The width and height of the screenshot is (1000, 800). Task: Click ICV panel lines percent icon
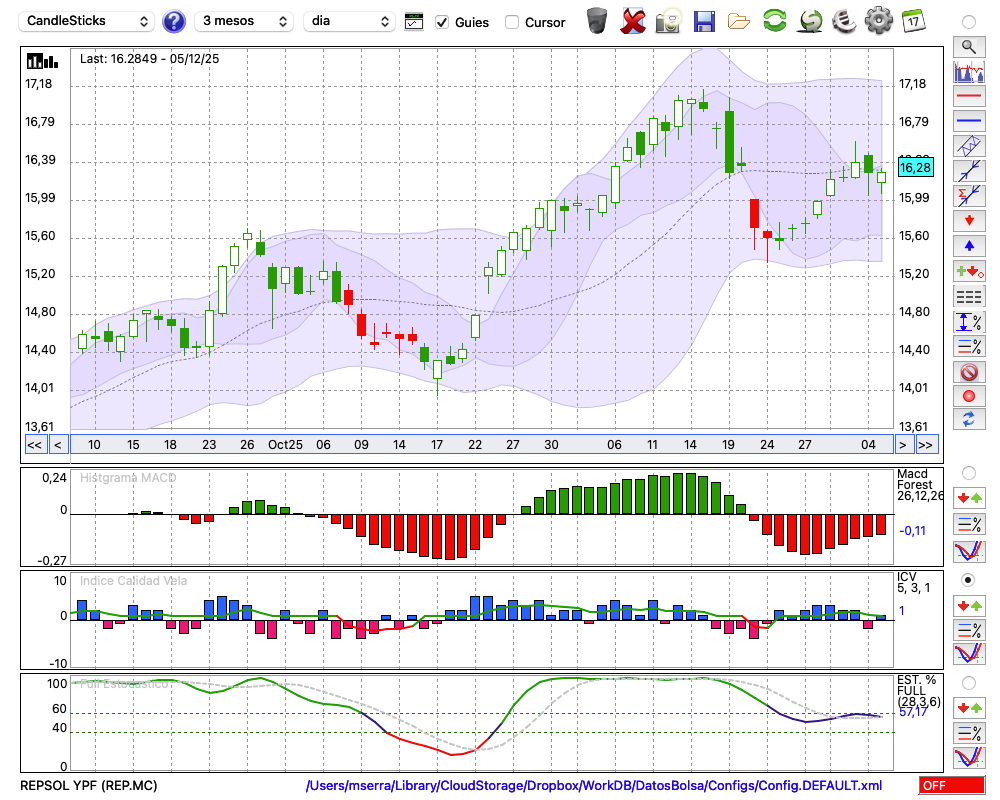coord(969,630)
